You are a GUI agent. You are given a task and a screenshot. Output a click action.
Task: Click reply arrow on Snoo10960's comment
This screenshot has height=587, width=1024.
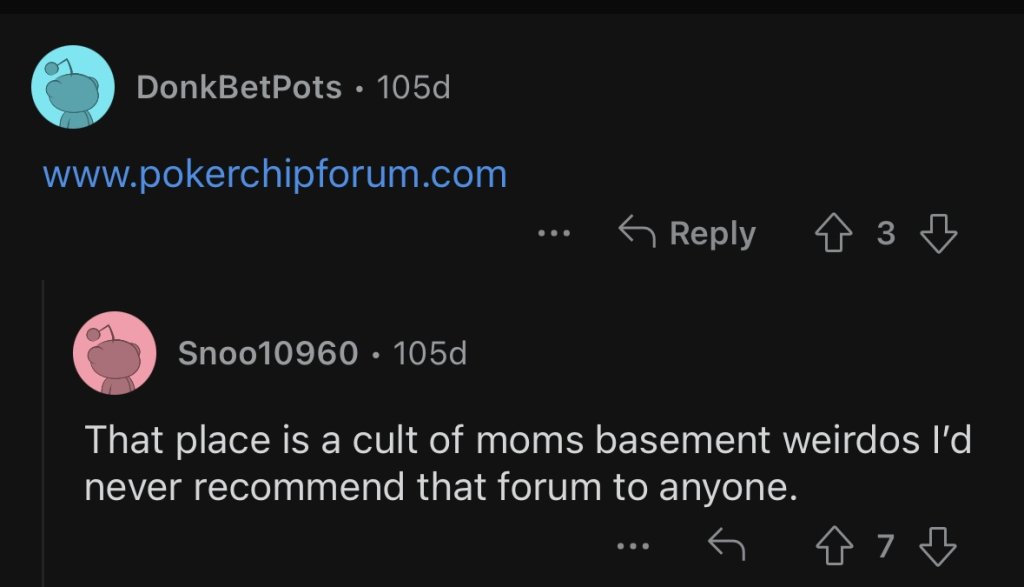click(727, 546)
